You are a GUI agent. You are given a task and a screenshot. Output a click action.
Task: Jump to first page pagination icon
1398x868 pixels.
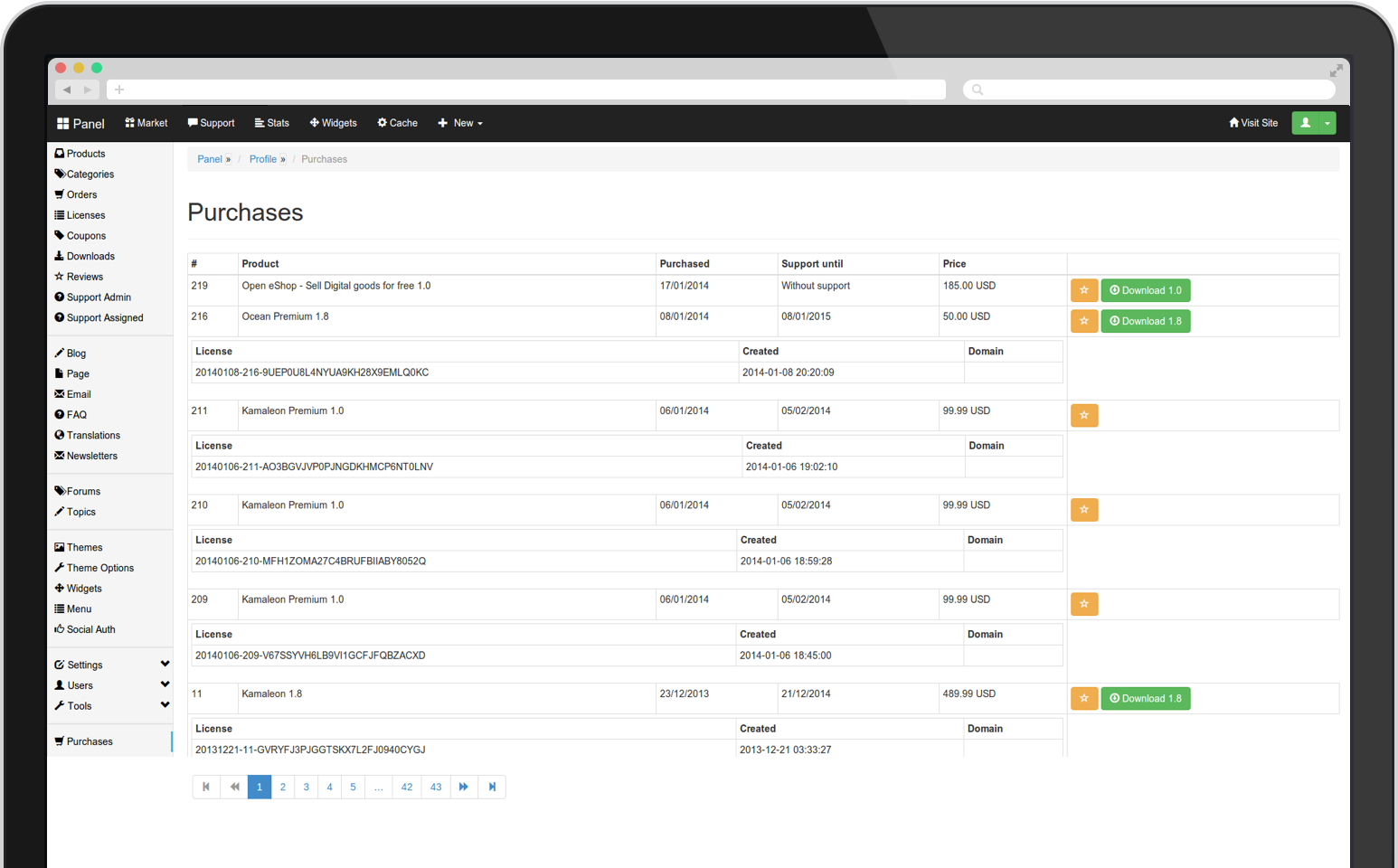tap(206, 787)
